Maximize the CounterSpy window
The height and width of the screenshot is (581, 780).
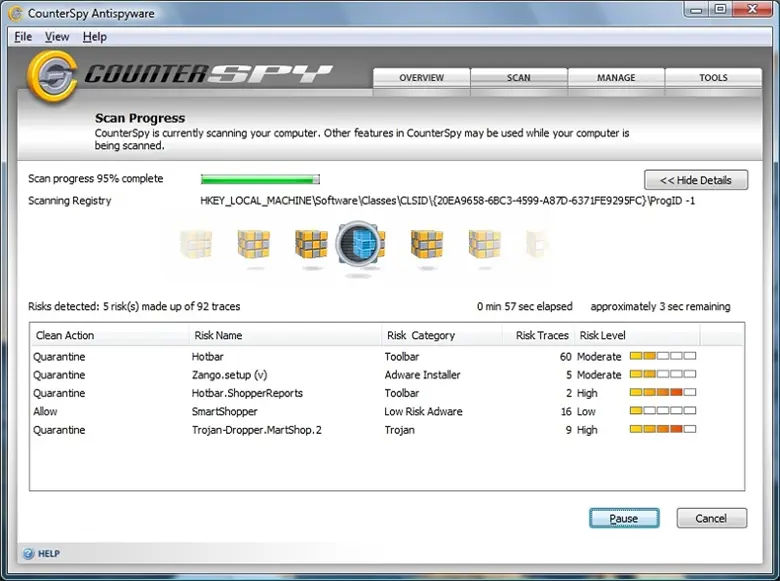[720, 9]
